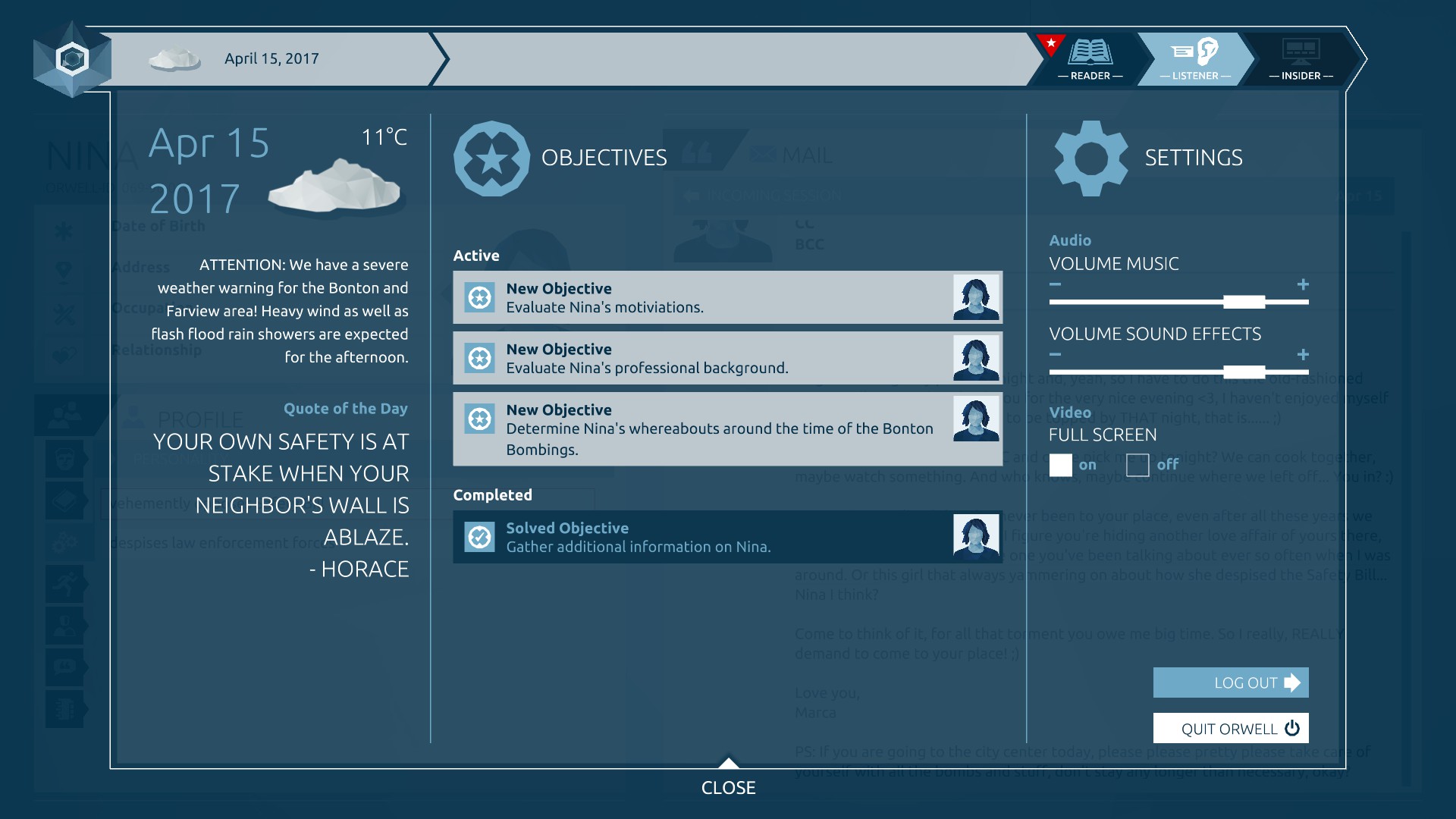This screenshot has height=819, width=1456.
Task: Click star icon of professional background objective
Action: 479,358
